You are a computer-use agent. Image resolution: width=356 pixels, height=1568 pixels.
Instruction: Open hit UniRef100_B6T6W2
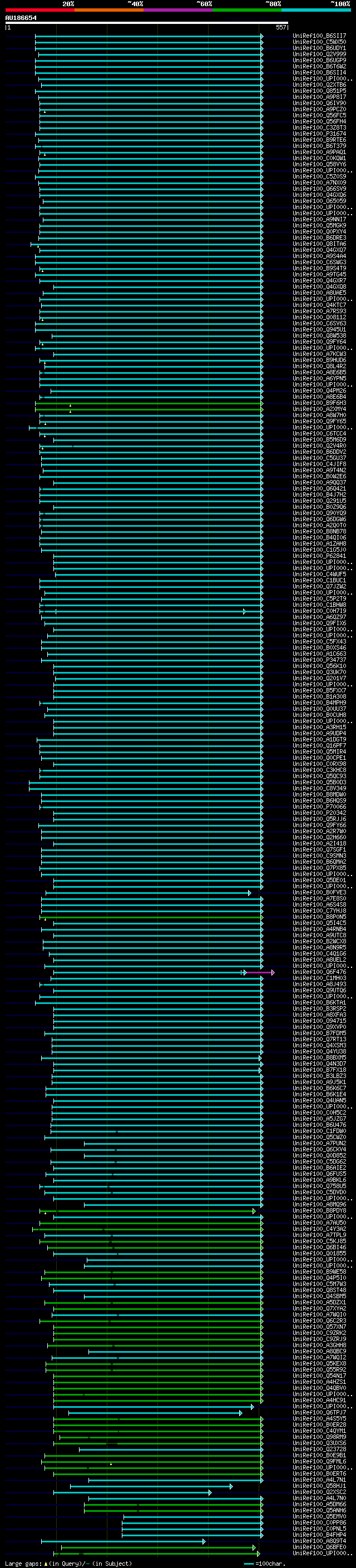319,66
